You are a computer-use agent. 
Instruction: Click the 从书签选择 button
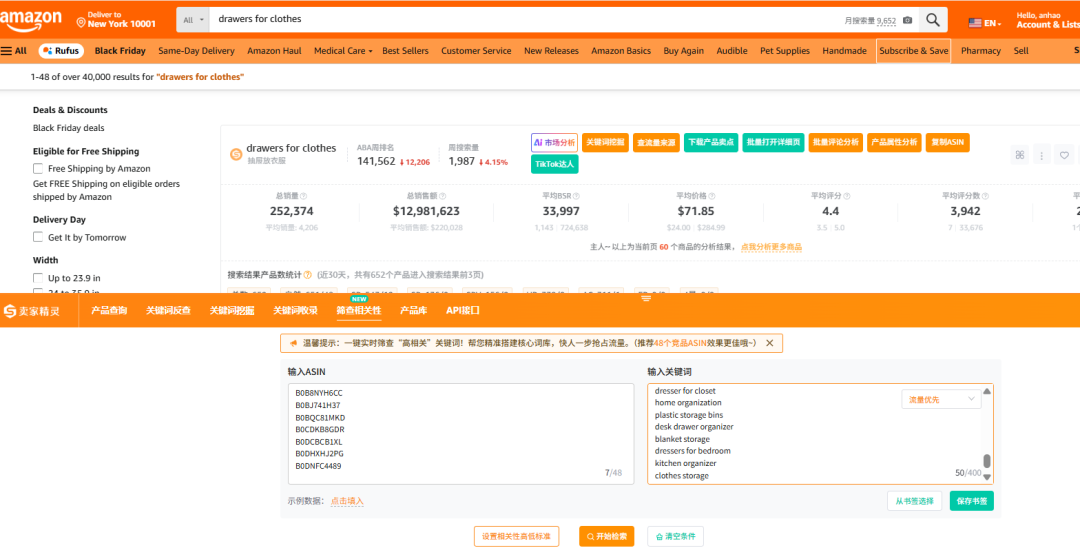pyautogui.click(x=914, y=501)
